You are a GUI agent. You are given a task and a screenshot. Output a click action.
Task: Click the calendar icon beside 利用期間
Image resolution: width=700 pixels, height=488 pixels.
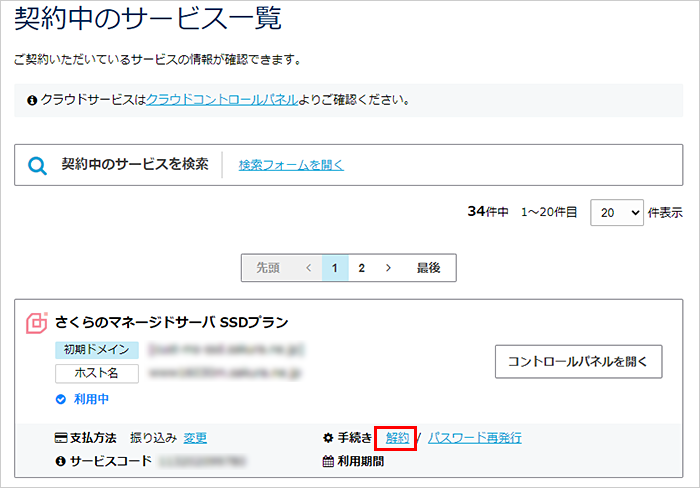[328, 461]
